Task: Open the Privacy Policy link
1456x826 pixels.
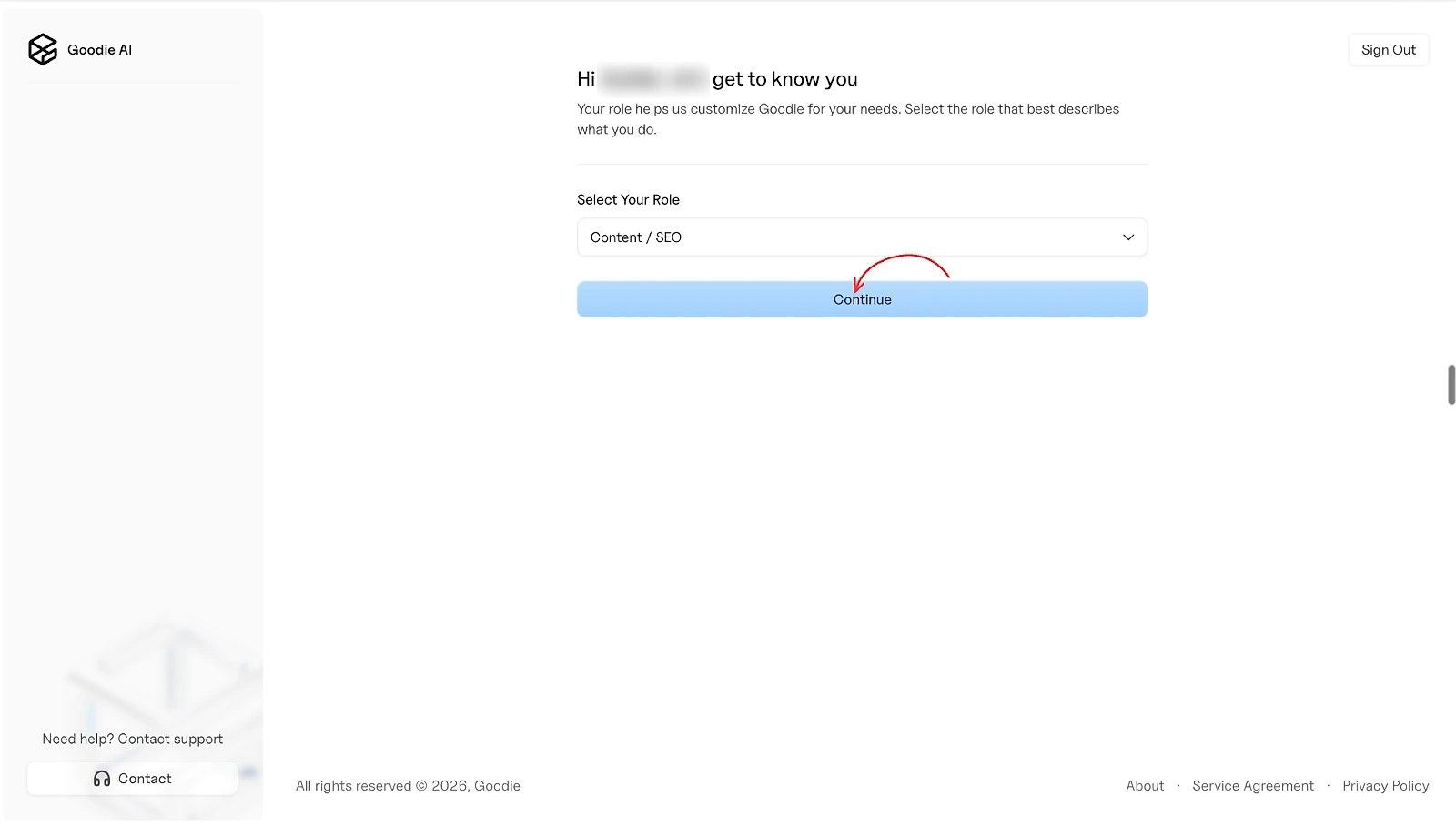Action: pos(1386,786)
